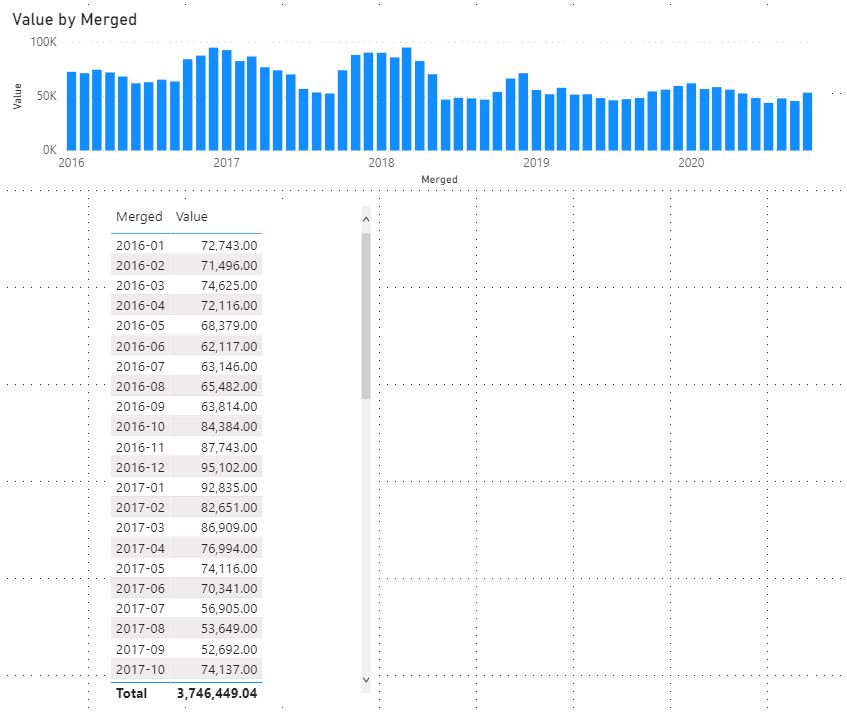Select the 2016-03 table row
847x714 pixels.
coord(186,285)
